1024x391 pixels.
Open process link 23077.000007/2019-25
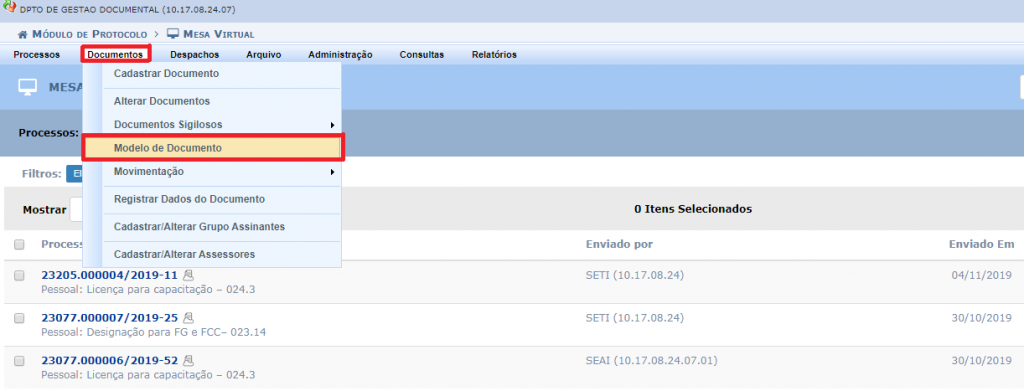[x=110, y=318]
